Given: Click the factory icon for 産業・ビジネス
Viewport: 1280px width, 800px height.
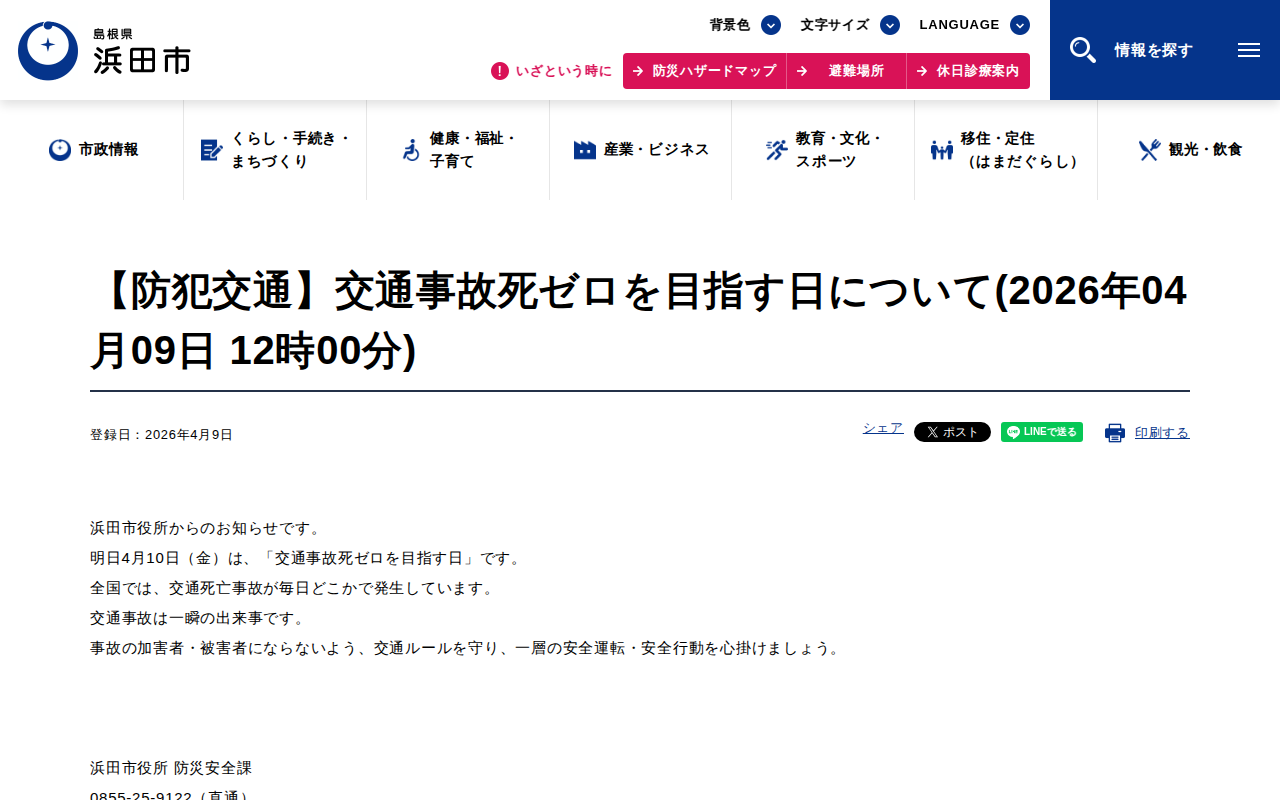Looking at the screenshot, I should [585, 150].
